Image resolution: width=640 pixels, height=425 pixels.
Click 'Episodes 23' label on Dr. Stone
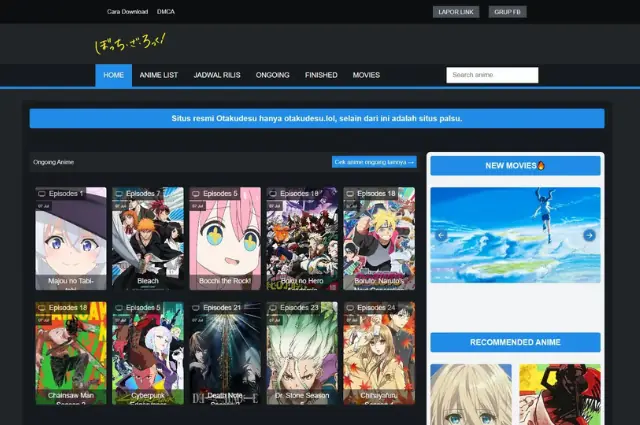[x=299, y=308]
